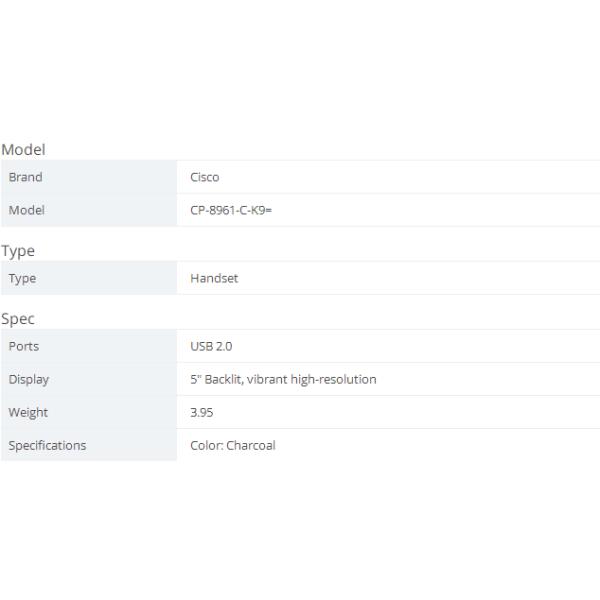Click the Cisco brand value
Screen dimensions: 600x600
[204, 177]
